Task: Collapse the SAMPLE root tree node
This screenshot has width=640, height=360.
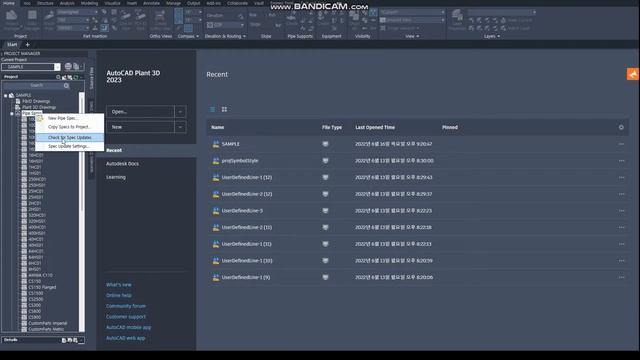Action: (6, 96)
